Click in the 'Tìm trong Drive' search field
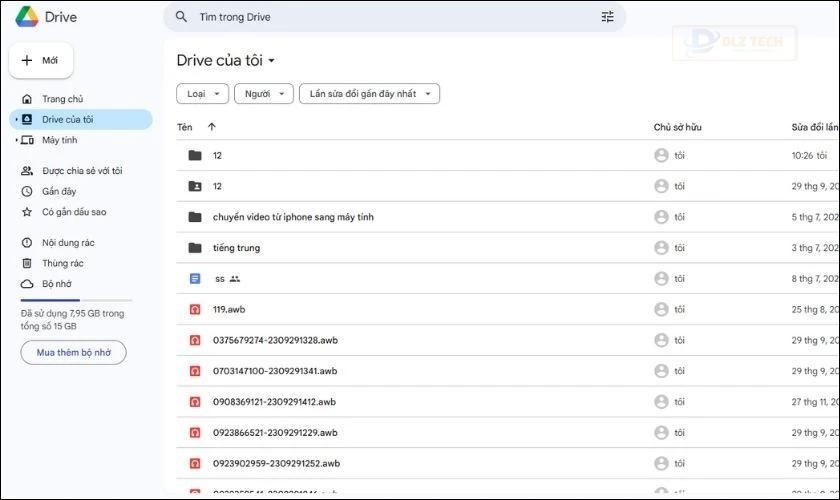 pyautogui.click(x=394, y=17)
